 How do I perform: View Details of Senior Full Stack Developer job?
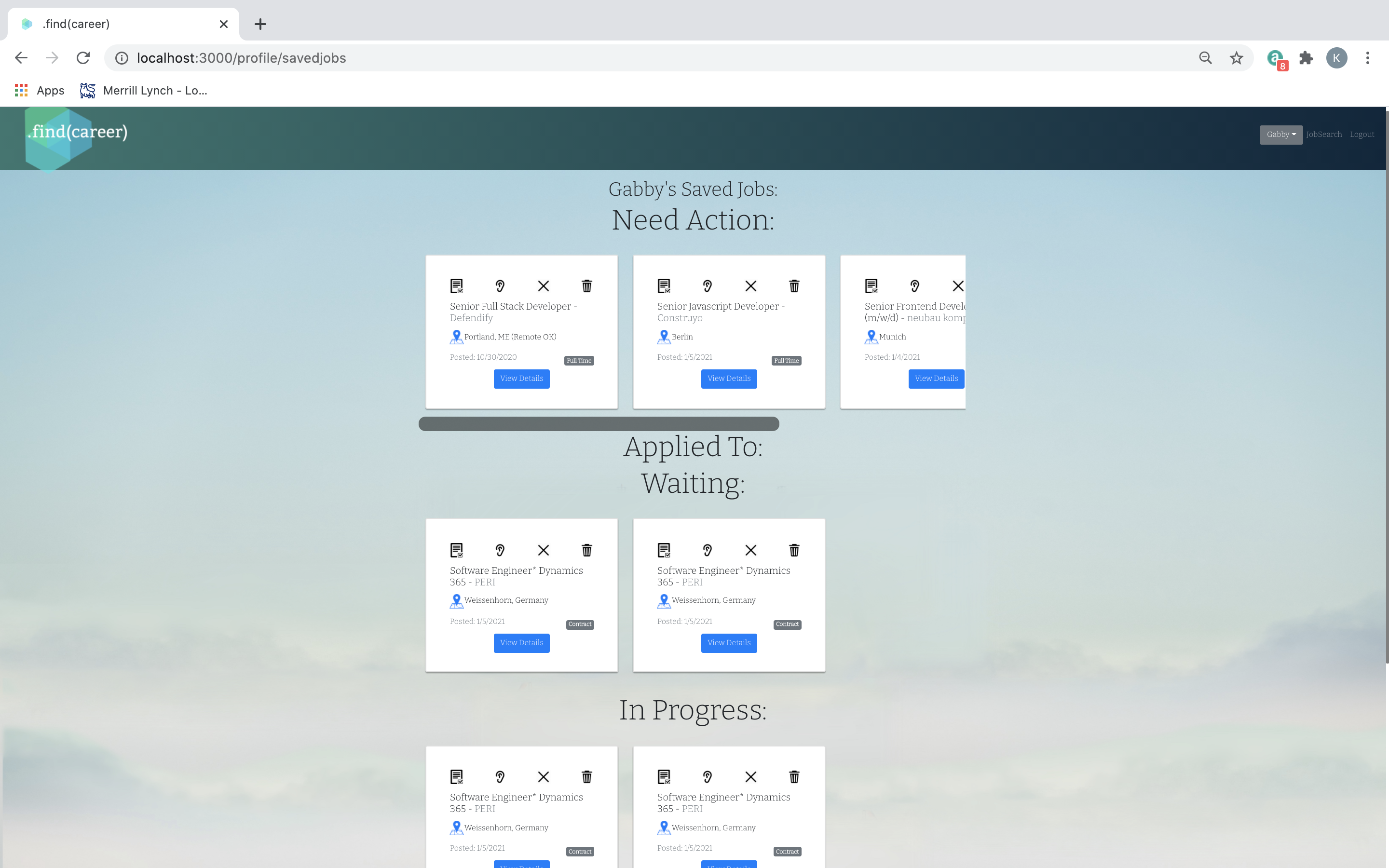pyautogui.click(x=521, y=379)
